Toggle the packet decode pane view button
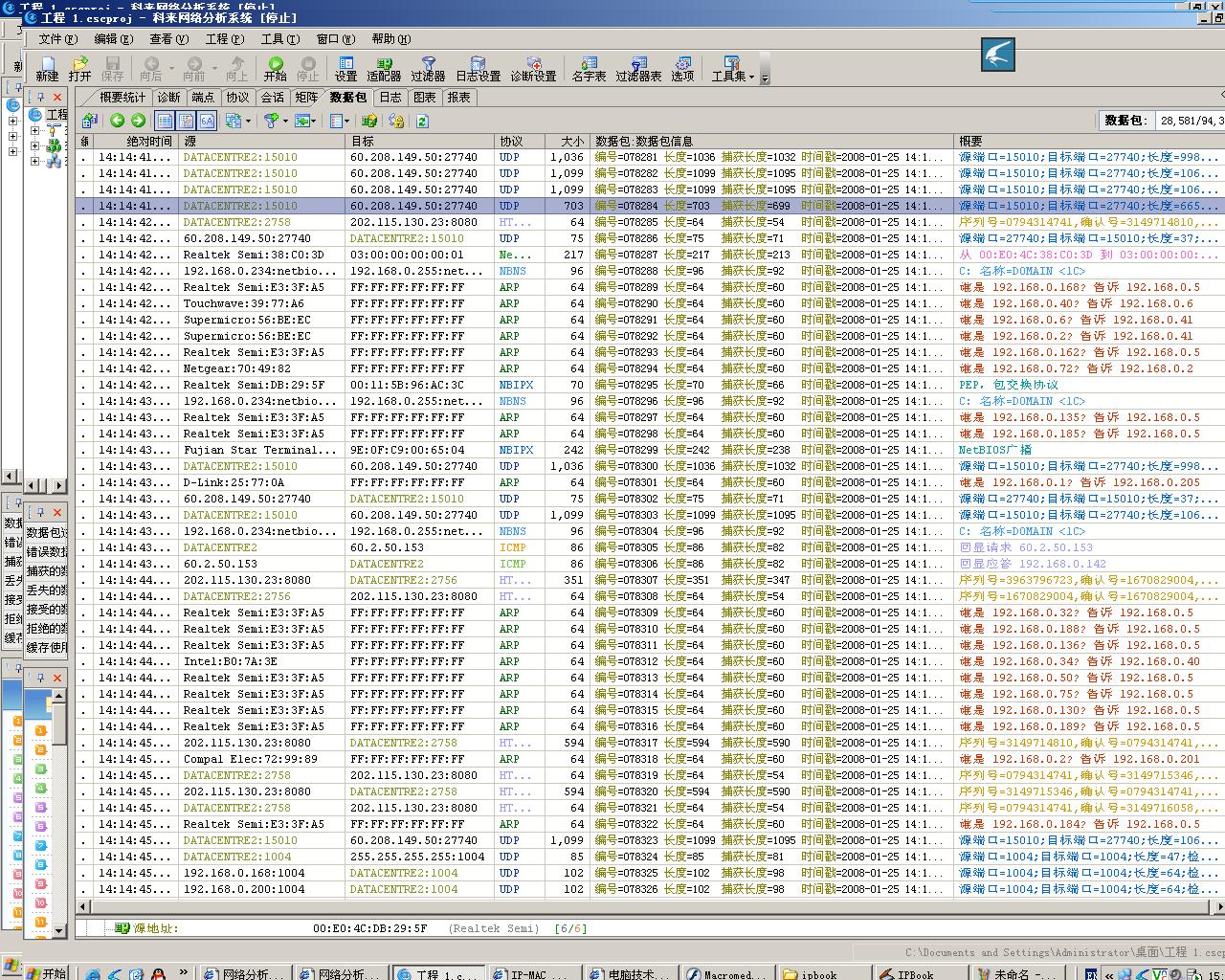 [186, 121]
